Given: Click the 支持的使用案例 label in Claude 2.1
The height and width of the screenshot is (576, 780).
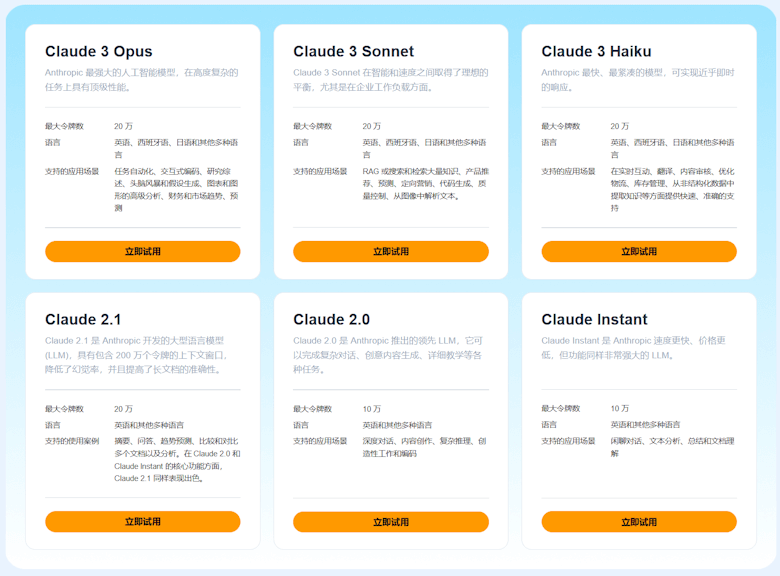Looking at the screenshot, I should pos(72,440).
